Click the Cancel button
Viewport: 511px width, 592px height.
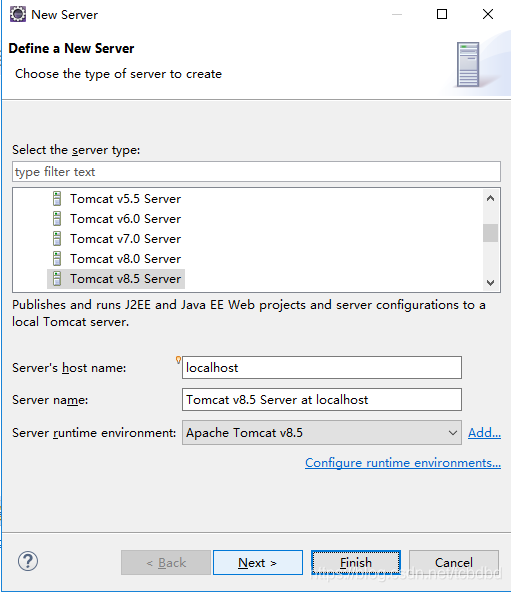[x=454, y=563]
